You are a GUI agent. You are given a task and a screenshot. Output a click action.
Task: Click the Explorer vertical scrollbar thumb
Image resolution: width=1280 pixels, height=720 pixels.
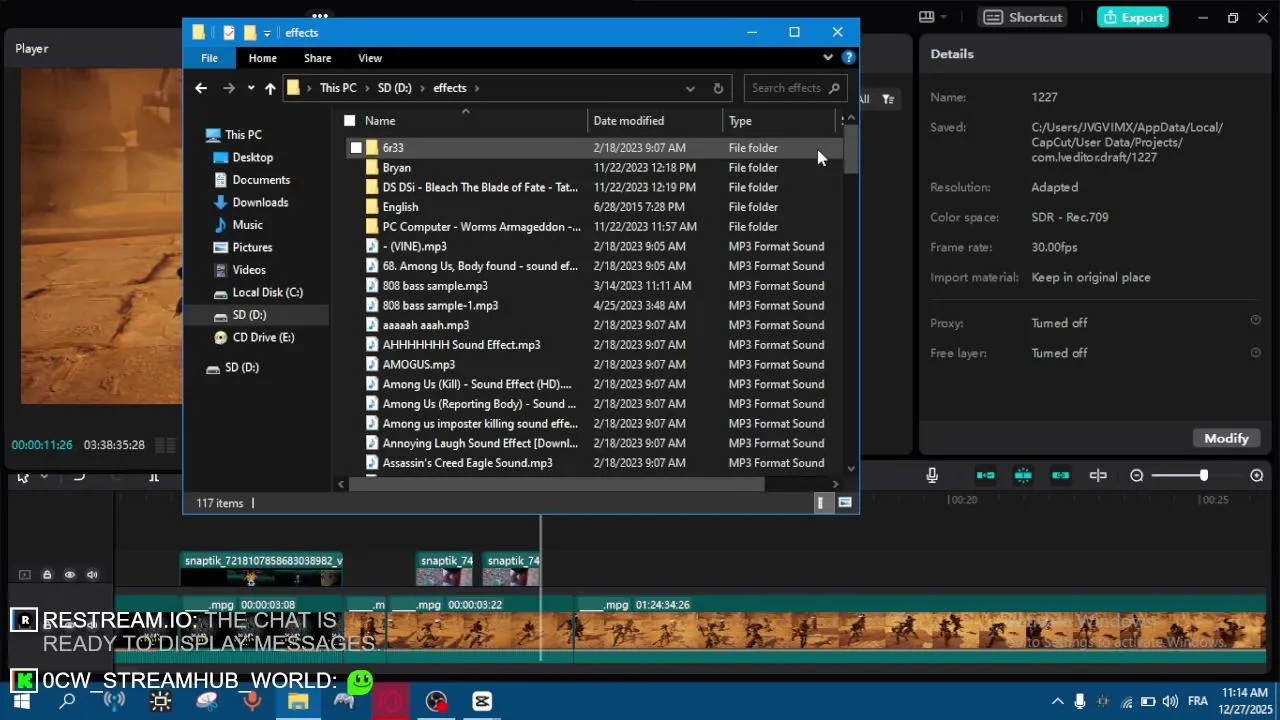tap(851, 149)
